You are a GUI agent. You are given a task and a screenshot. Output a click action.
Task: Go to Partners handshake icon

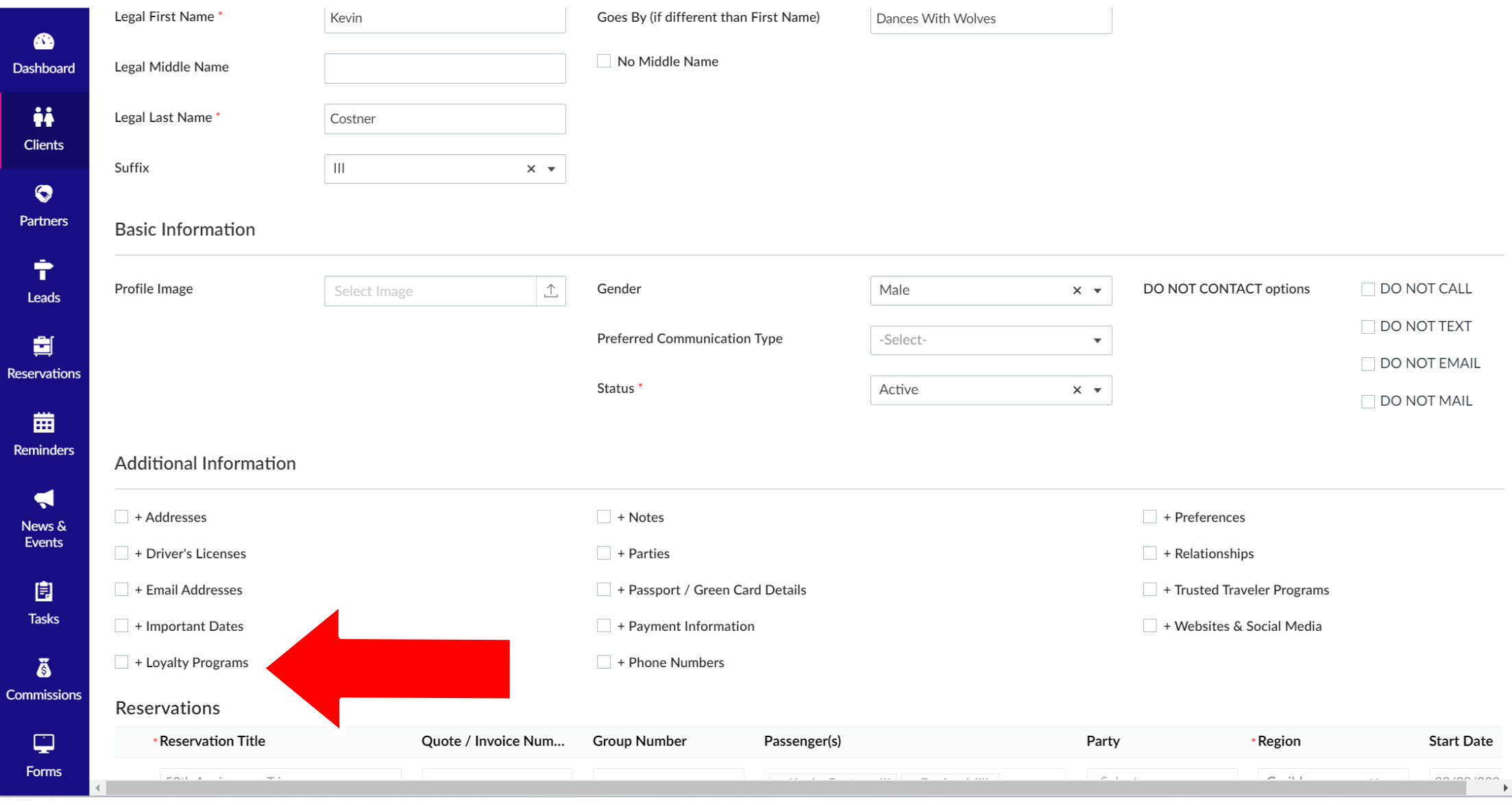tap(43, 194)
